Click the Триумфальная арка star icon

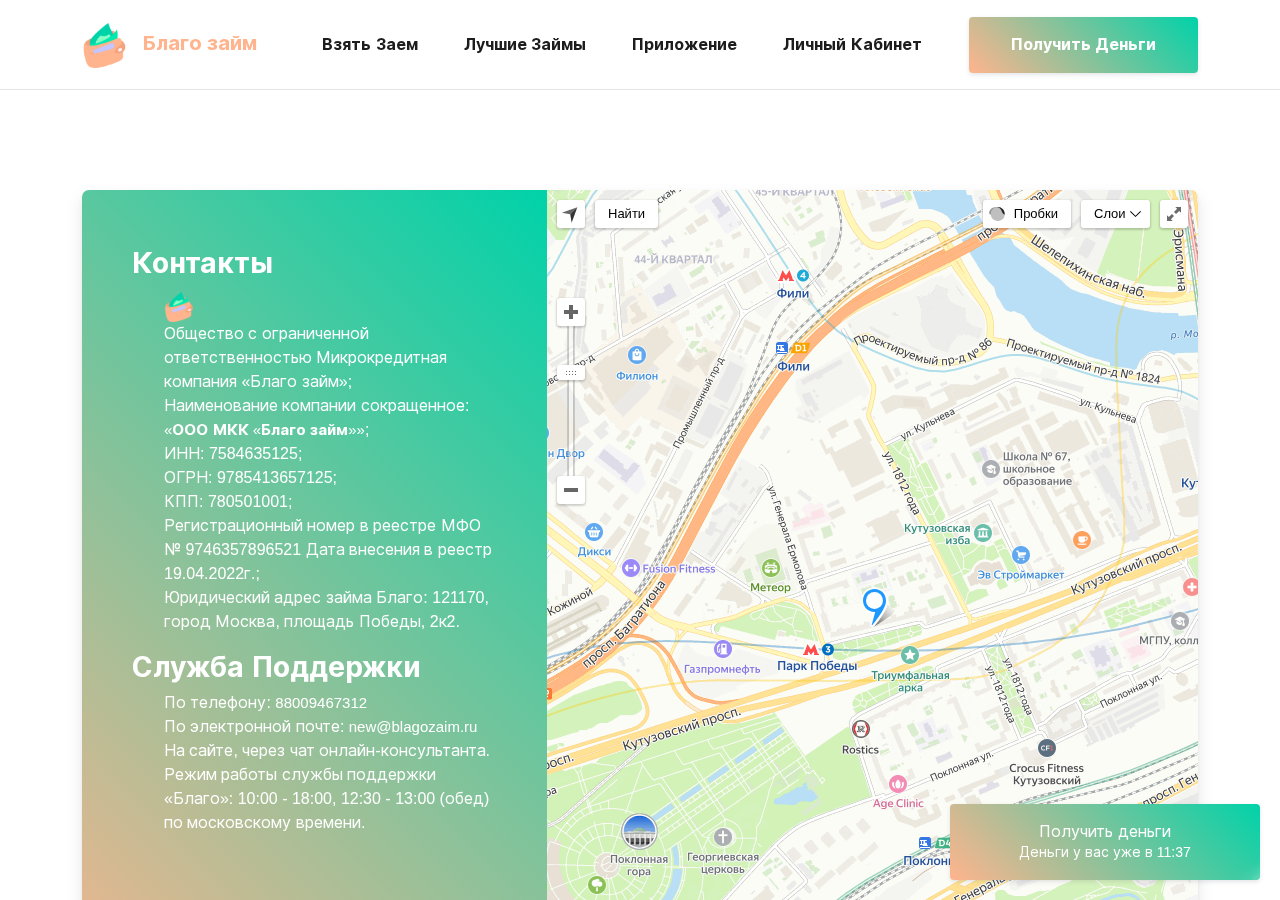pyautogui.click(x=910, y=655)
